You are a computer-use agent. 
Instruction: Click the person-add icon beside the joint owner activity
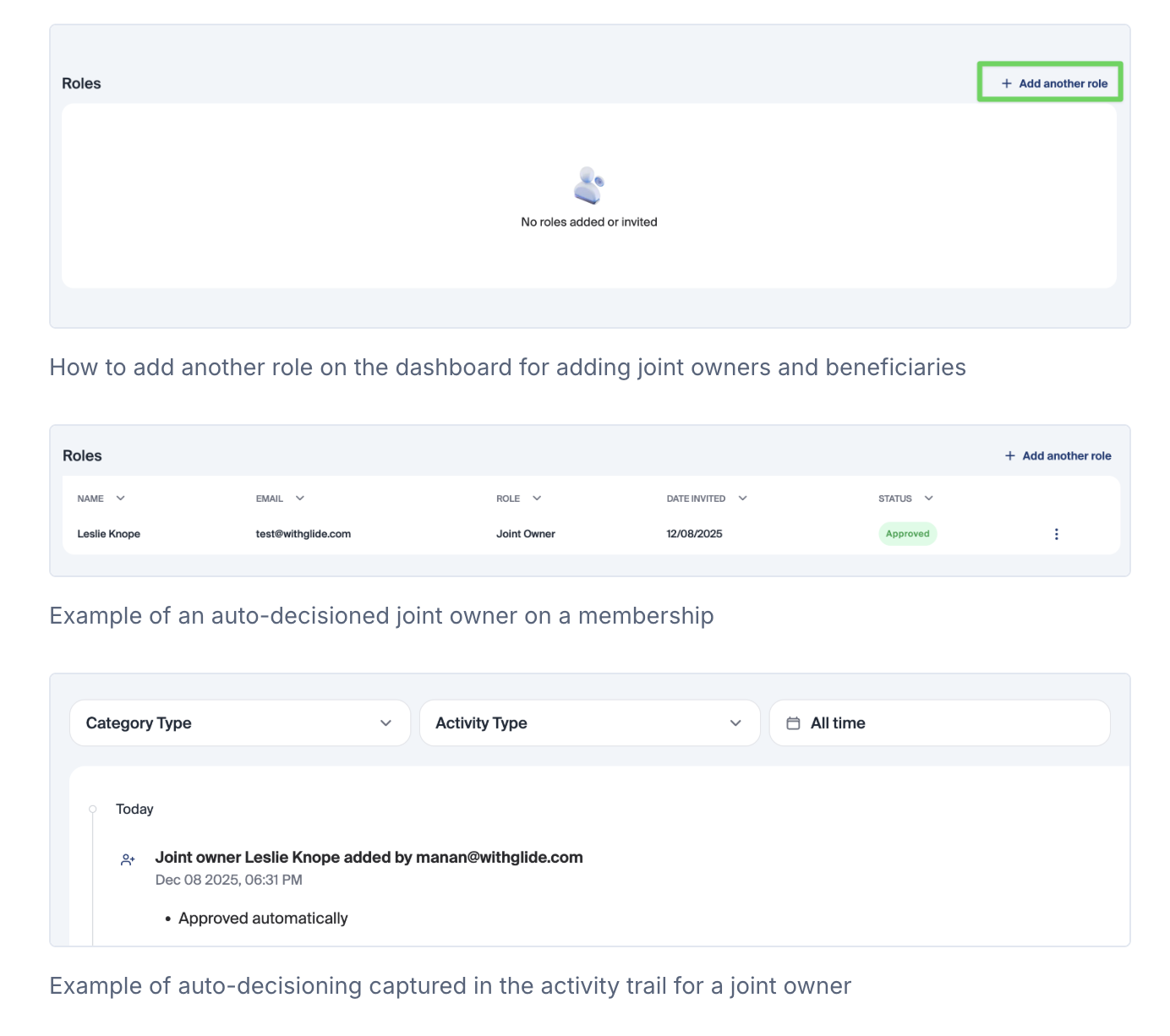coord(128,859)
